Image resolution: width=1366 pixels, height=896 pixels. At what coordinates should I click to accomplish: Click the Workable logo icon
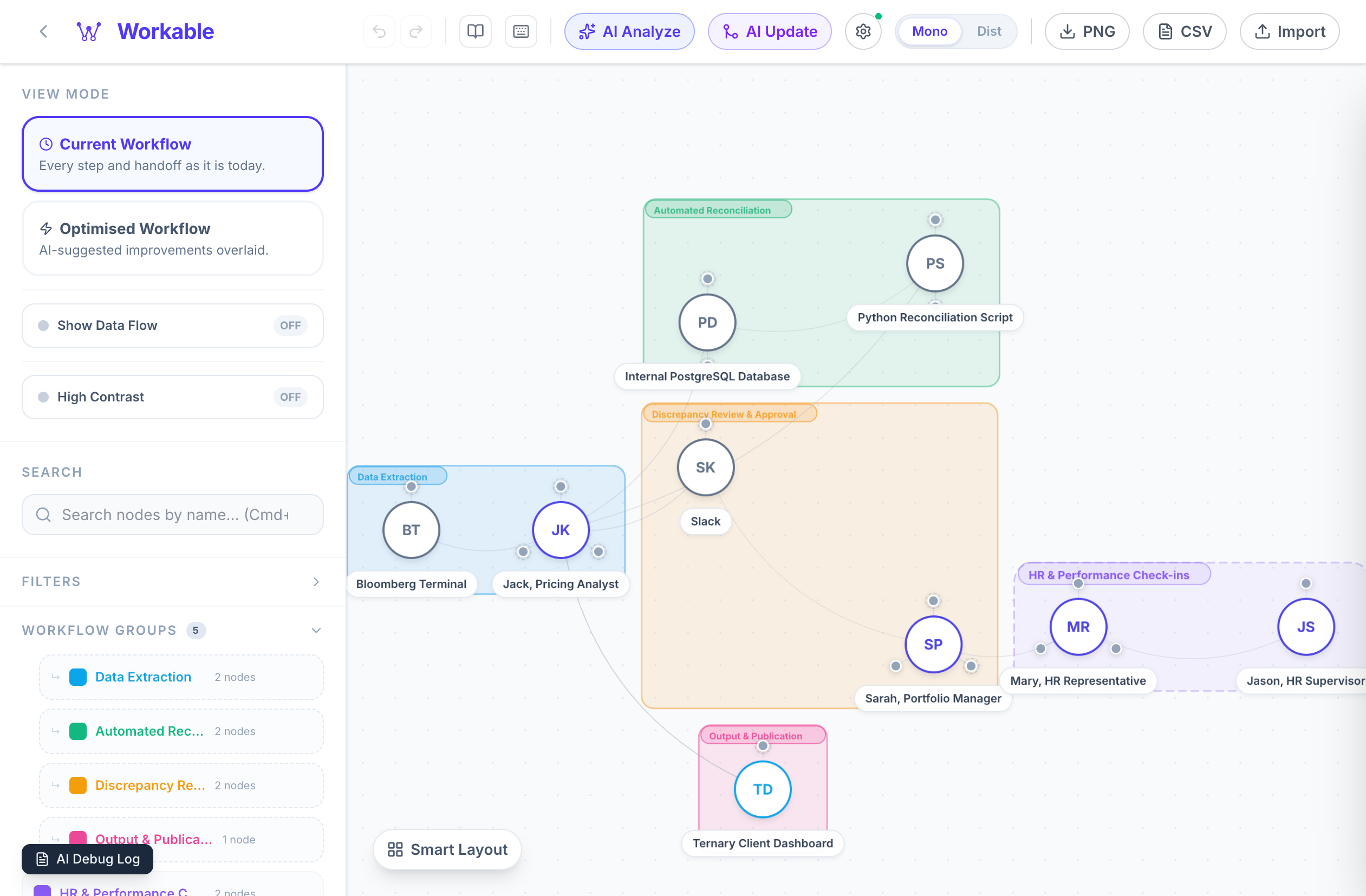pos(89,31)
